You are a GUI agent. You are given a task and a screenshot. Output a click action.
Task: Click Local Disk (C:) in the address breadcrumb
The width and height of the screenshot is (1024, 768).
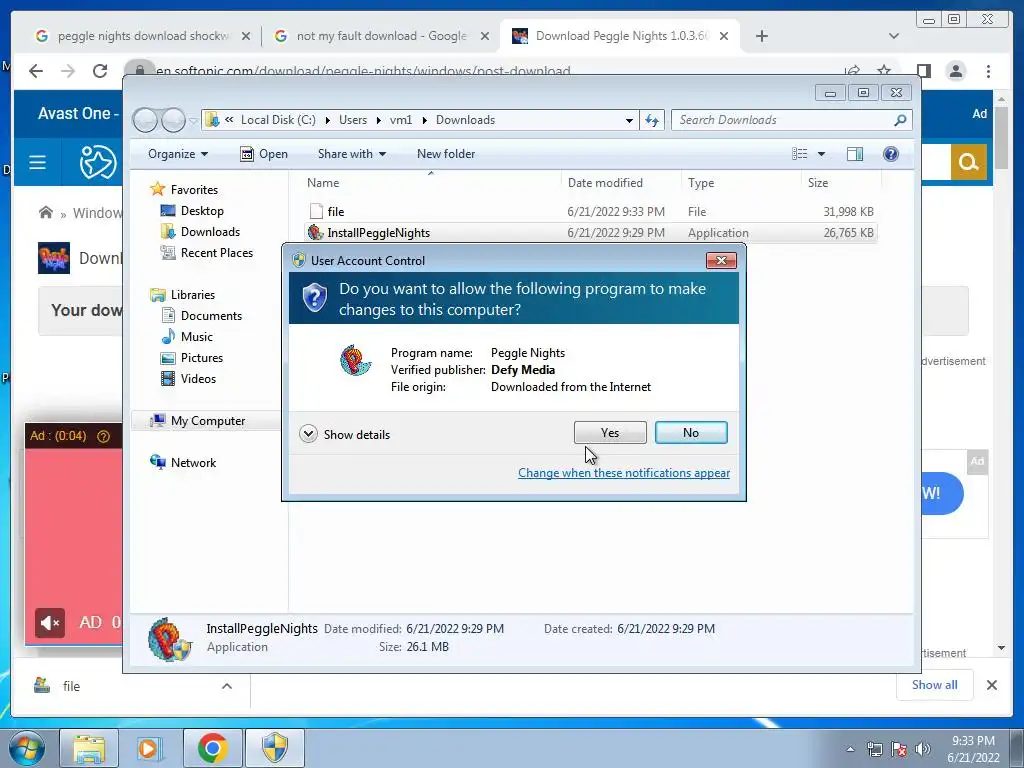point(278,120)
